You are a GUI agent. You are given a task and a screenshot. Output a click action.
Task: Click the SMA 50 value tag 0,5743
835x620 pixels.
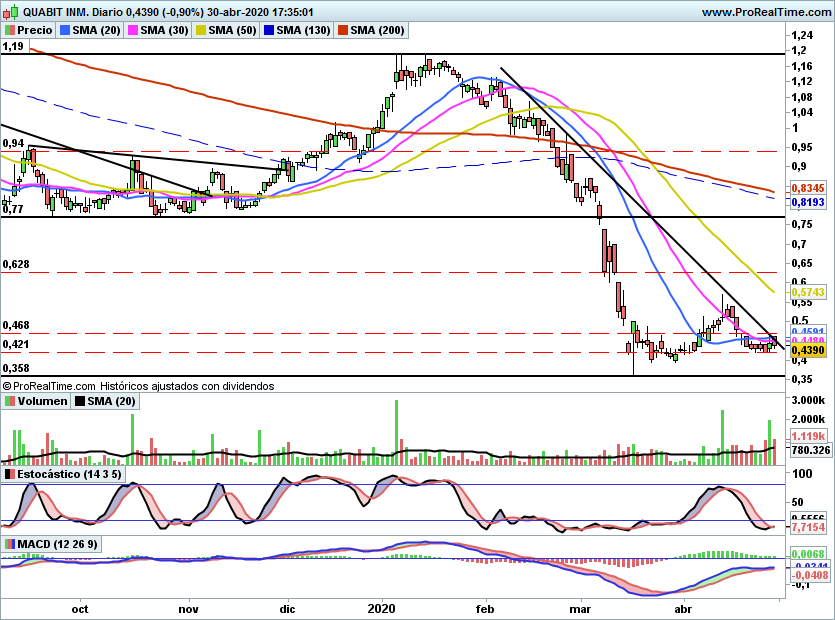pos(807,292)
